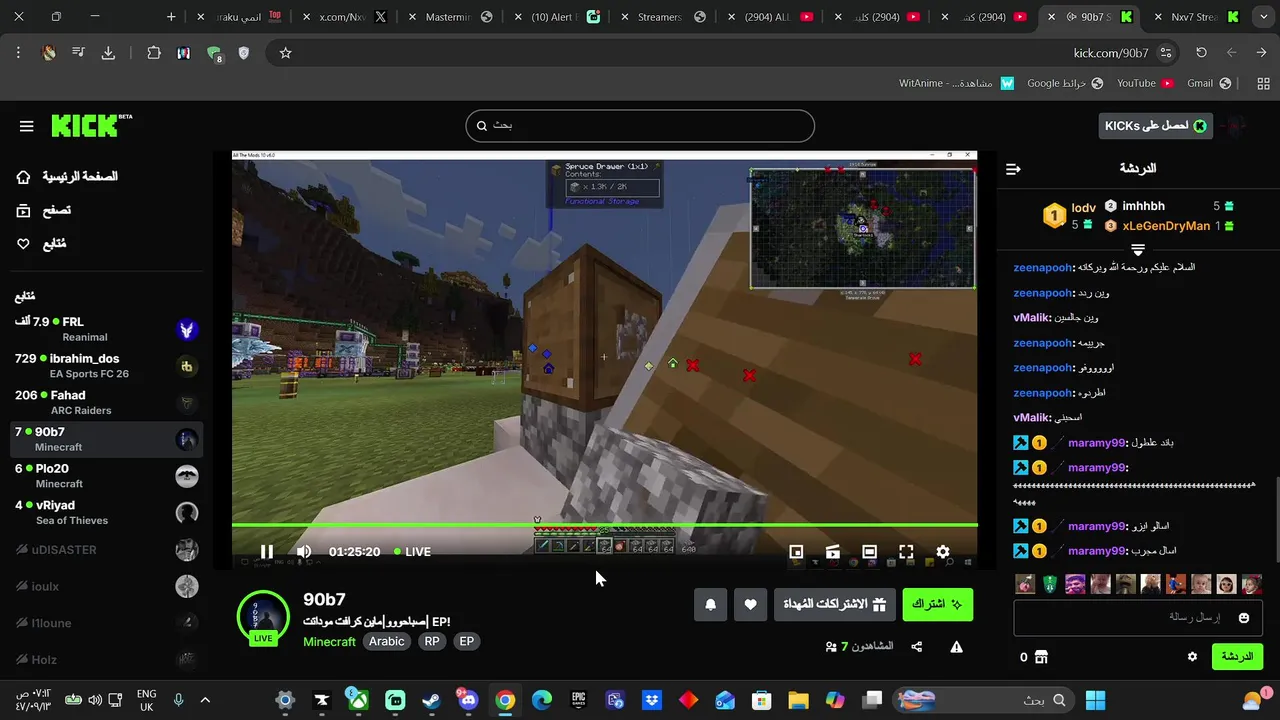Expand the chat leaderboard arrow
Screen dimensions: 1280x720
pos(1138,248)
